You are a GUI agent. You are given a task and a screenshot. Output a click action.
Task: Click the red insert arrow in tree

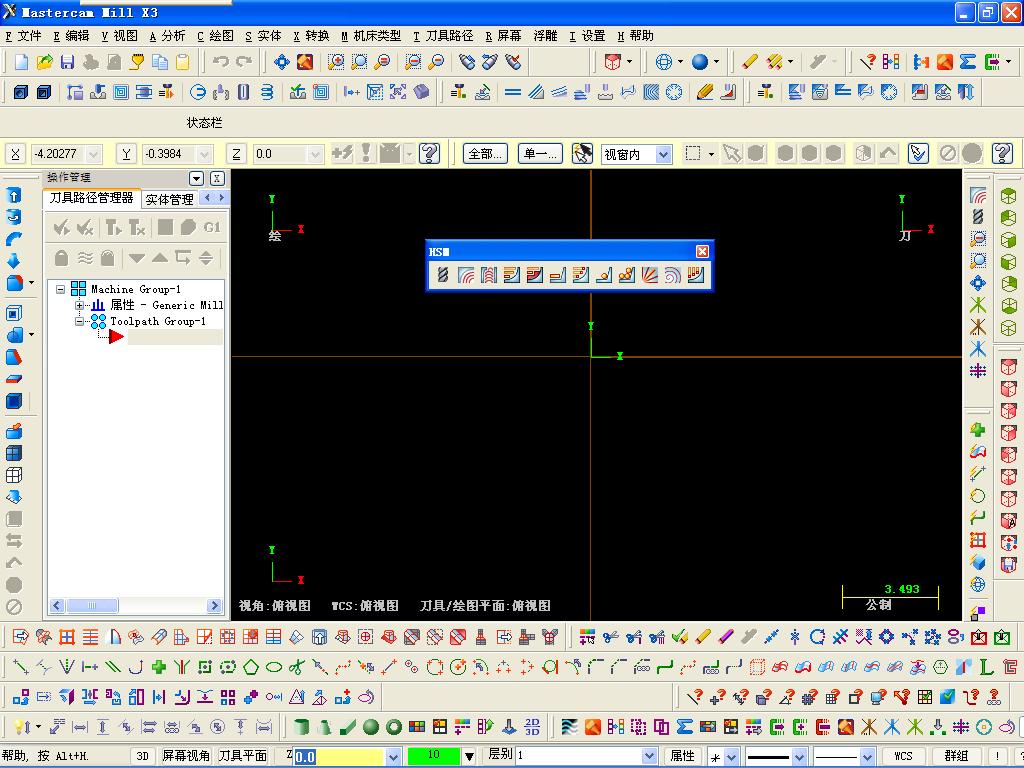[116, 337]
